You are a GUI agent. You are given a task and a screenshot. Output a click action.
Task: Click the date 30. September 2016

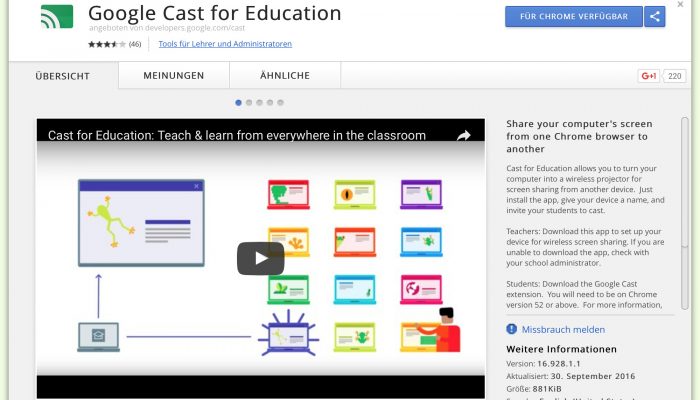coord(592,376)
